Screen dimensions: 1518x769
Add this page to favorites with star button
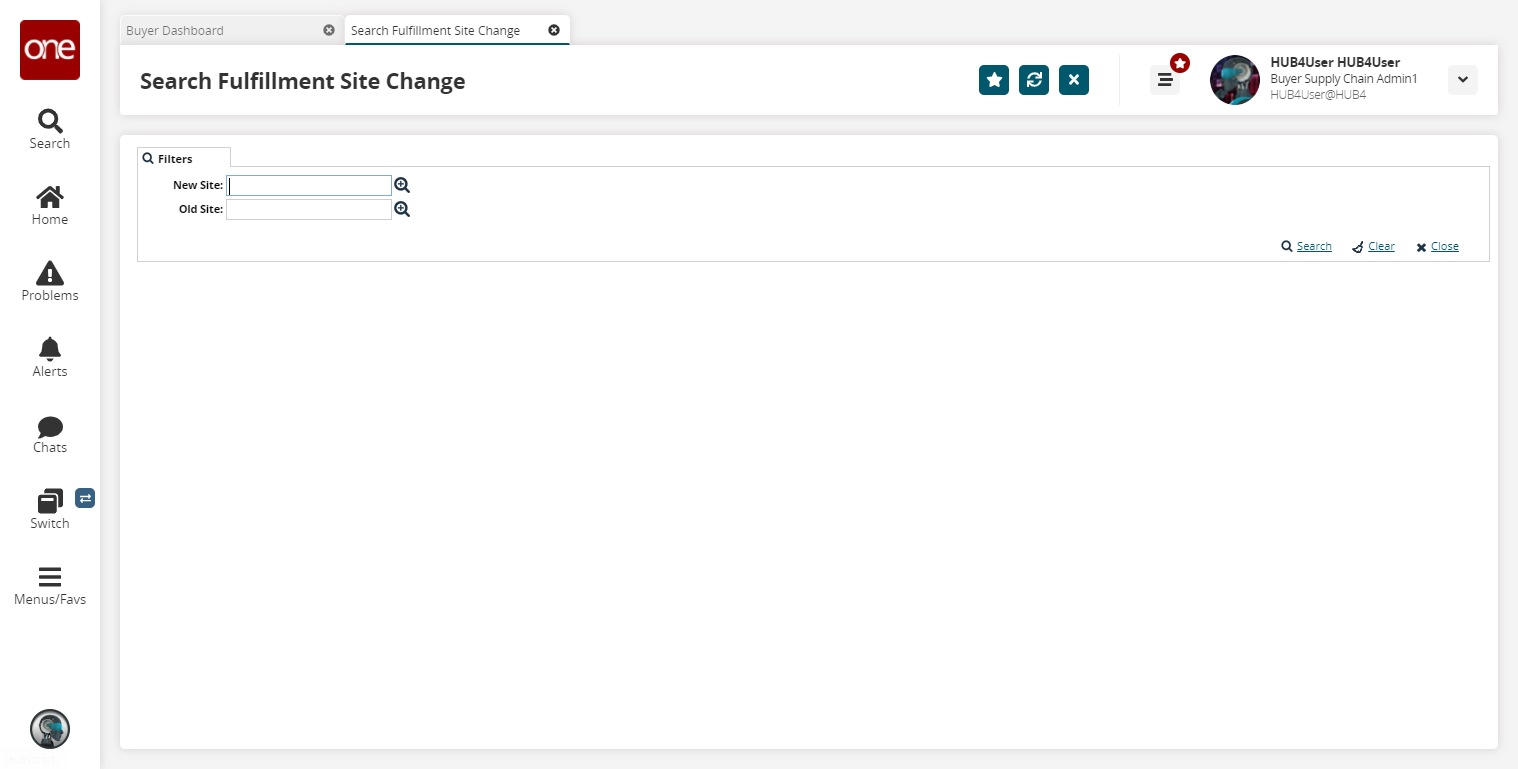point(994,80)
